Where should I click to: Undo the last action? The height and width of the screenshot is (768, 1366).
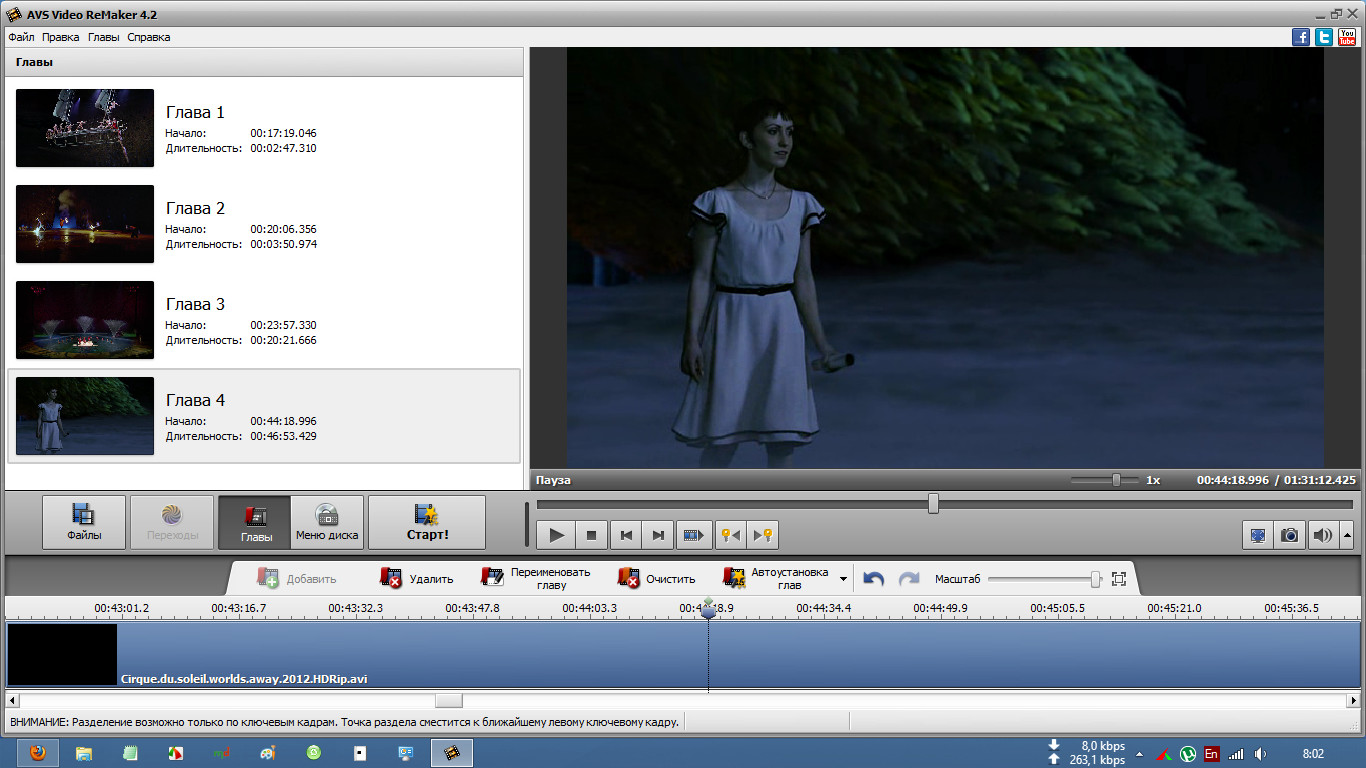click(x=873, y=579)
